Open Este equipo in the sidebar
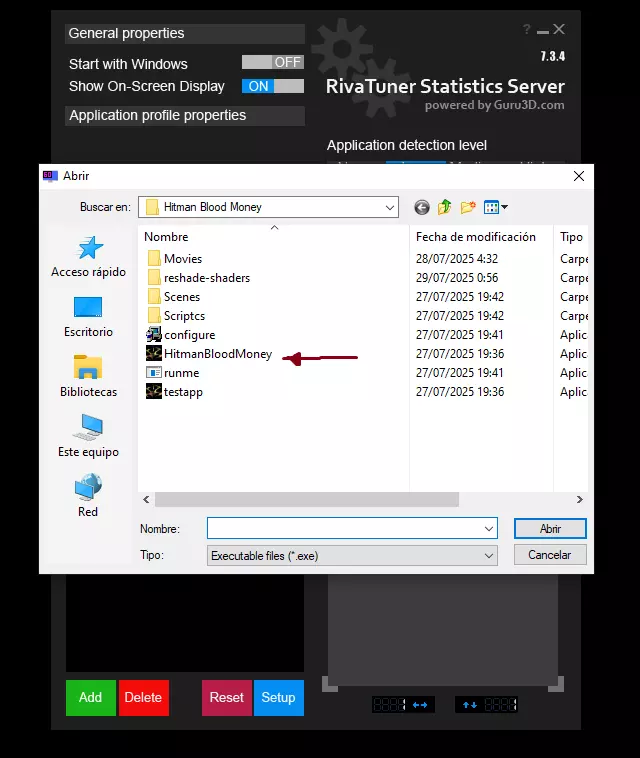The image size is (640, 758). tap(88, 437)
